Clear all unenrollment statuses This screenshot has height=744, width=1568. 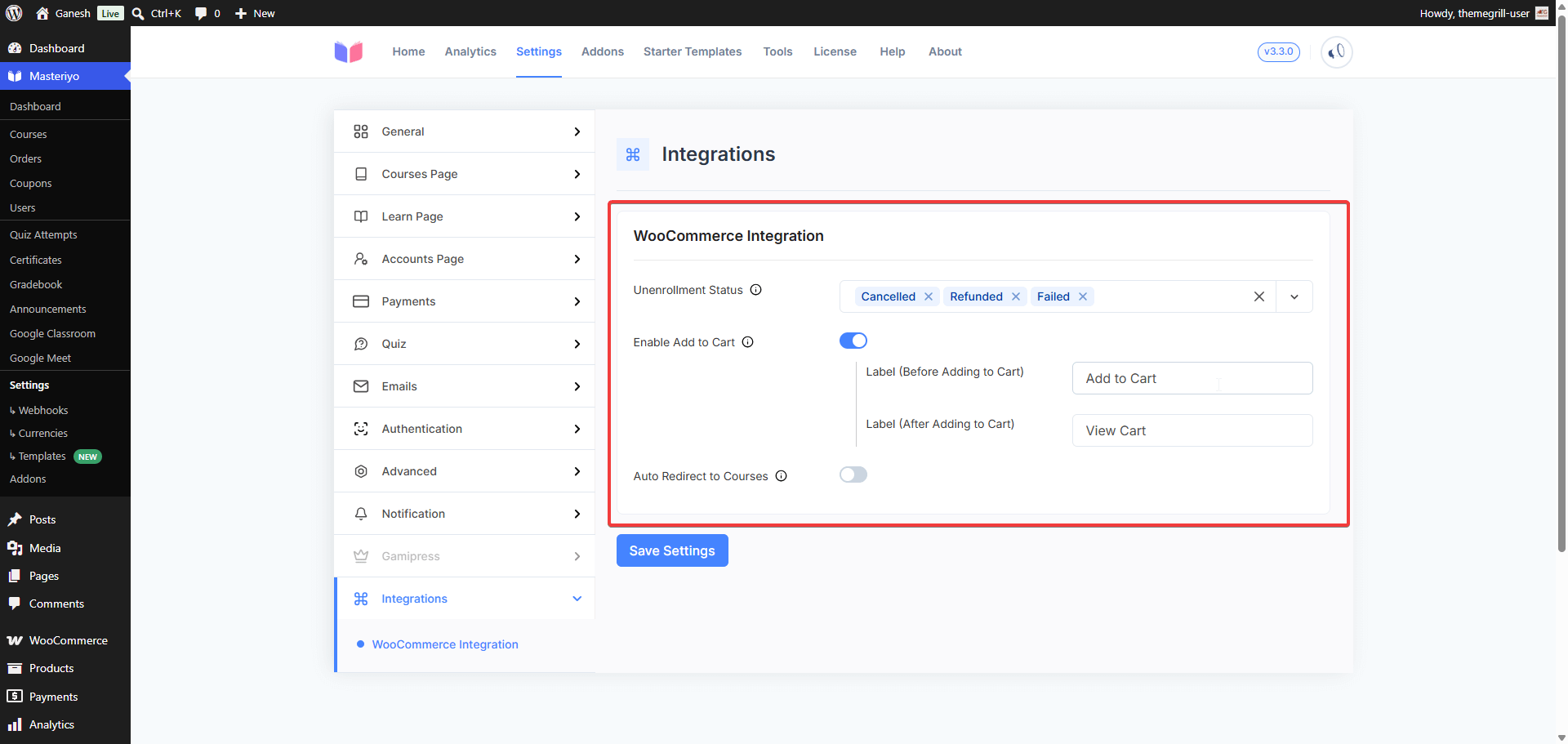(1259, 296)
